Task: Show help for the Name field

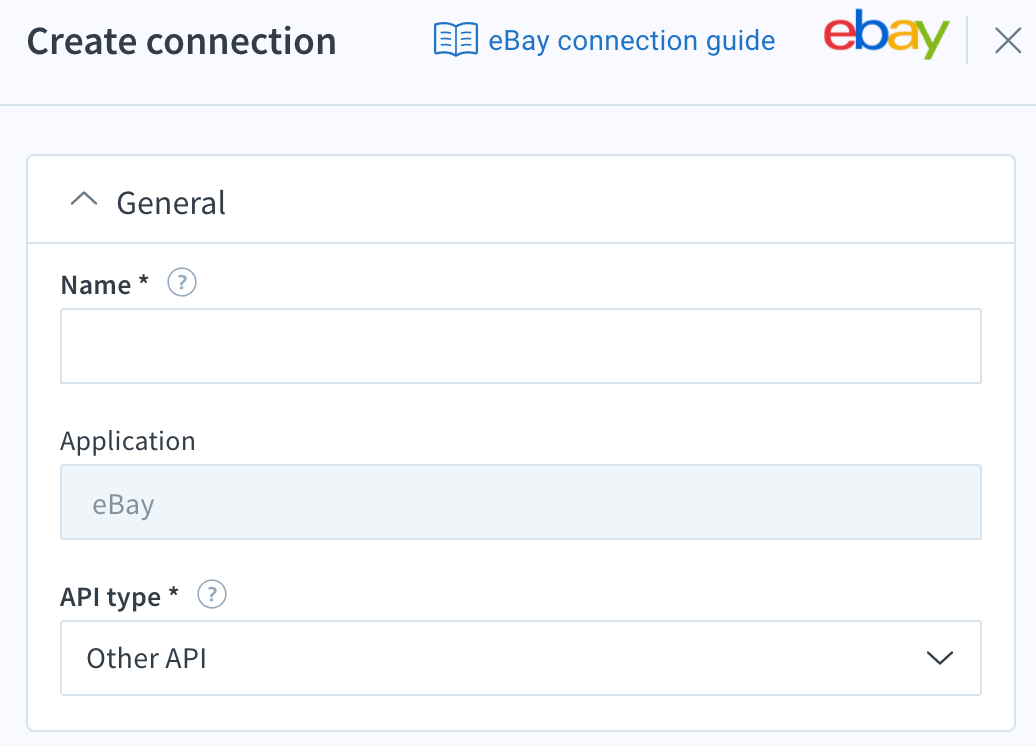Action: [x=182, y=283]
